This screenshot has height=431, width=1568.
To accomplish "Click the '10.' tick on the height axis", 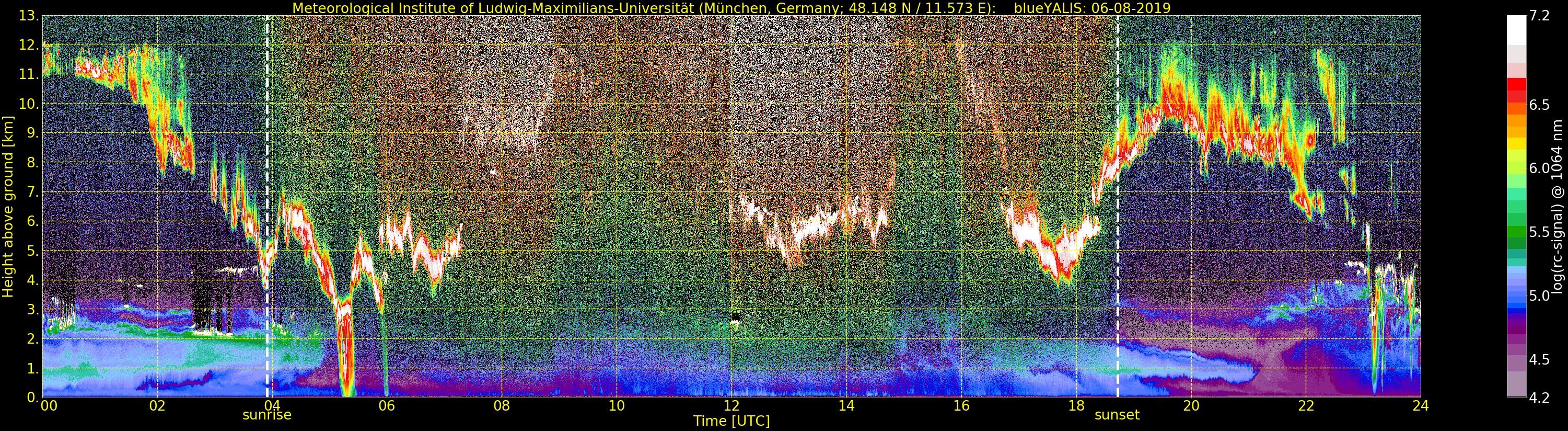I will click(x=30, y=104).
